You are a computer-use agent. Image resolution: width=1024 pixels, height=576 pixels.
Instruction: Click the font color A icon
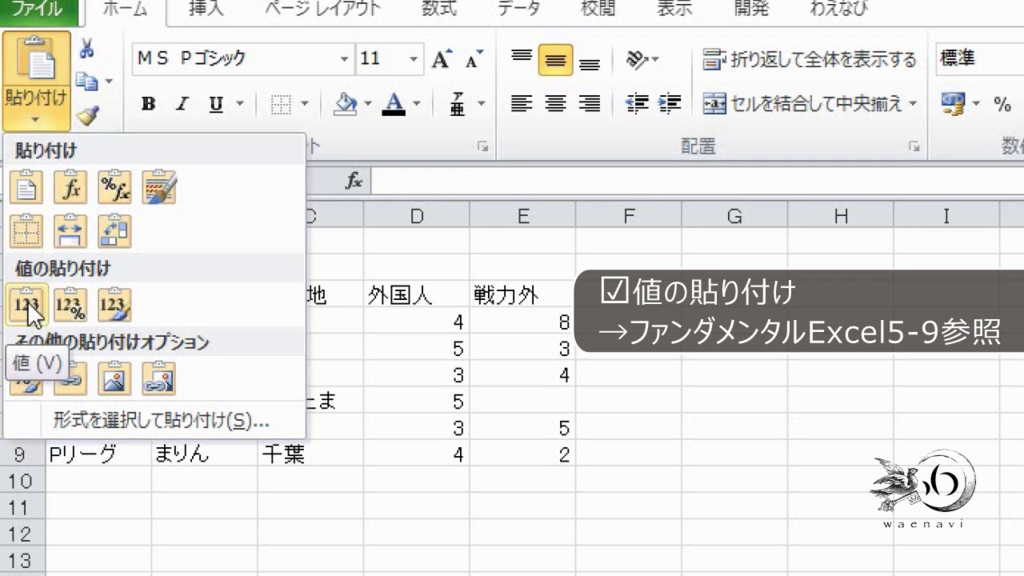[393, 103]
